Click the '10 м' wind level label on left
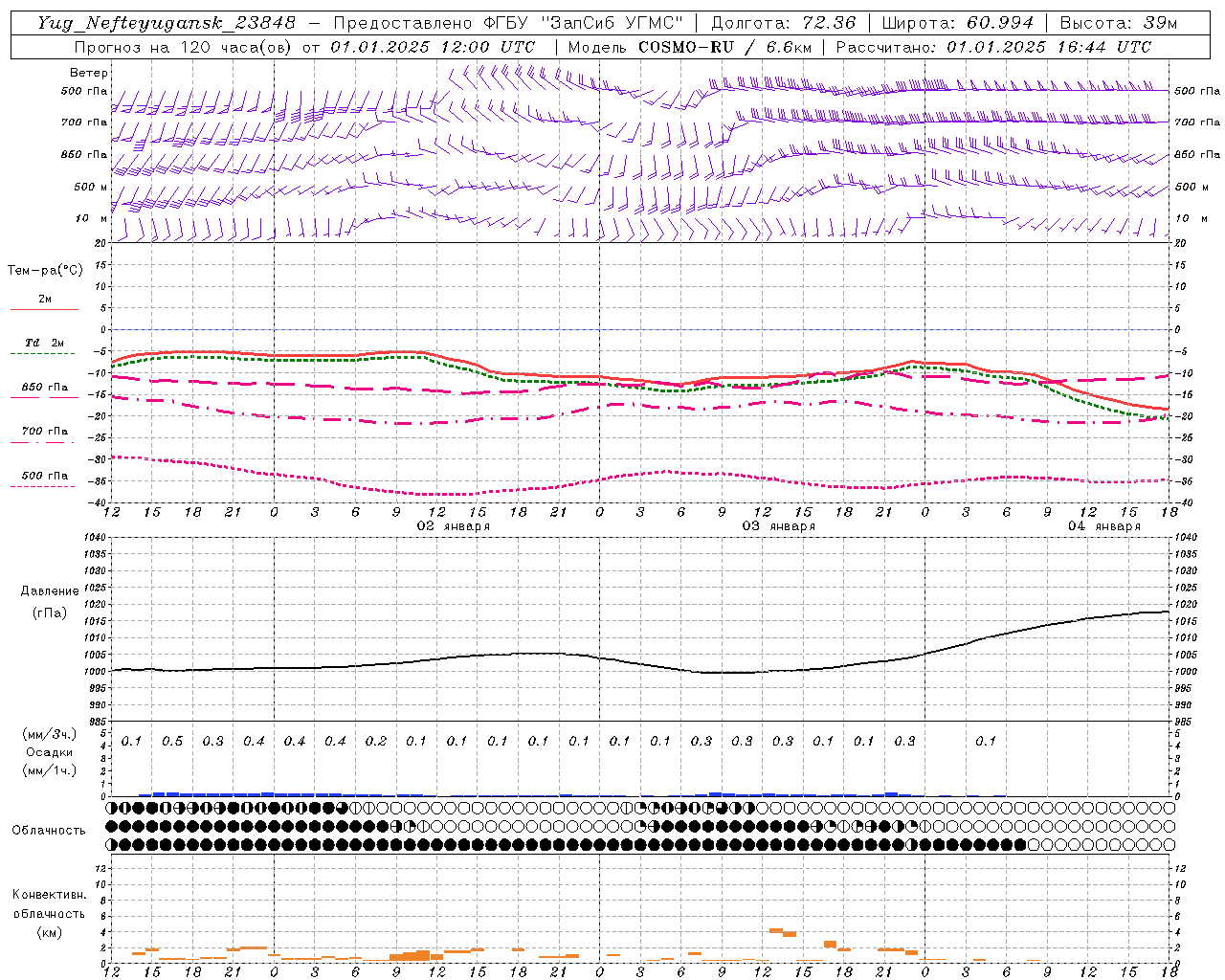This screenshot has height=980, width=1225. (x=92, y=219)
